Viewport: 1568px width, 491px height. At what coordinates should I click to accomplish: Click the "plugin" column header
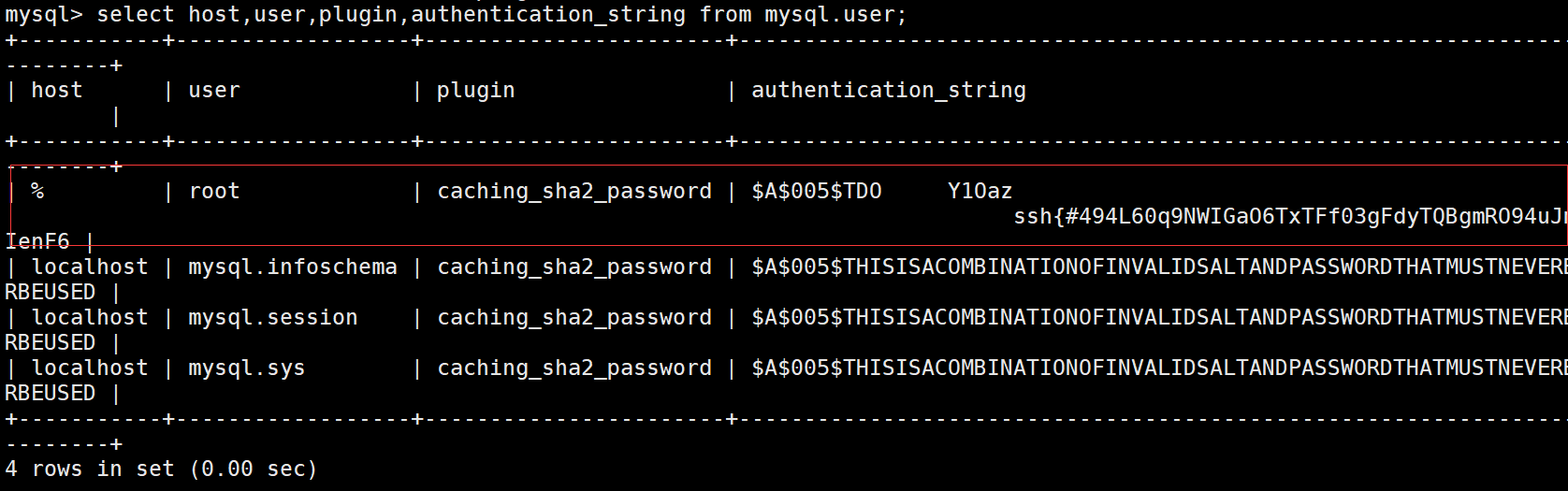pos(475,91)
